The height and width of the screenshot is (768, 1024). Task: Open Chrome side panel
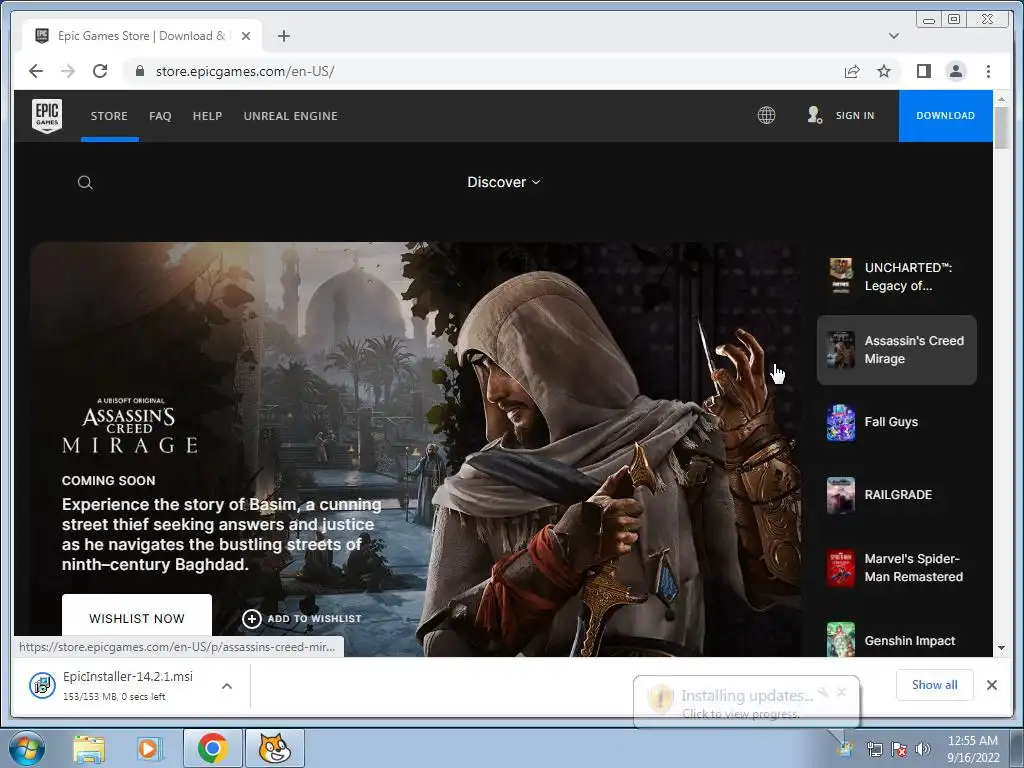(x=923, y=71)
